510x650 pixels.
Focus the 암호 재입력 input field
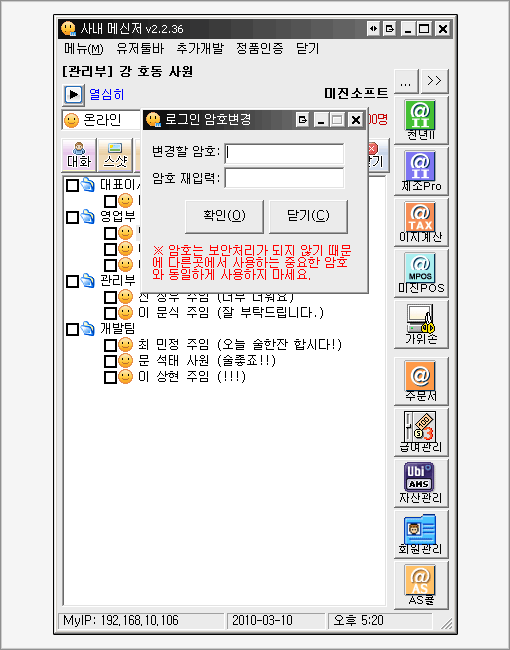[284, 178]
